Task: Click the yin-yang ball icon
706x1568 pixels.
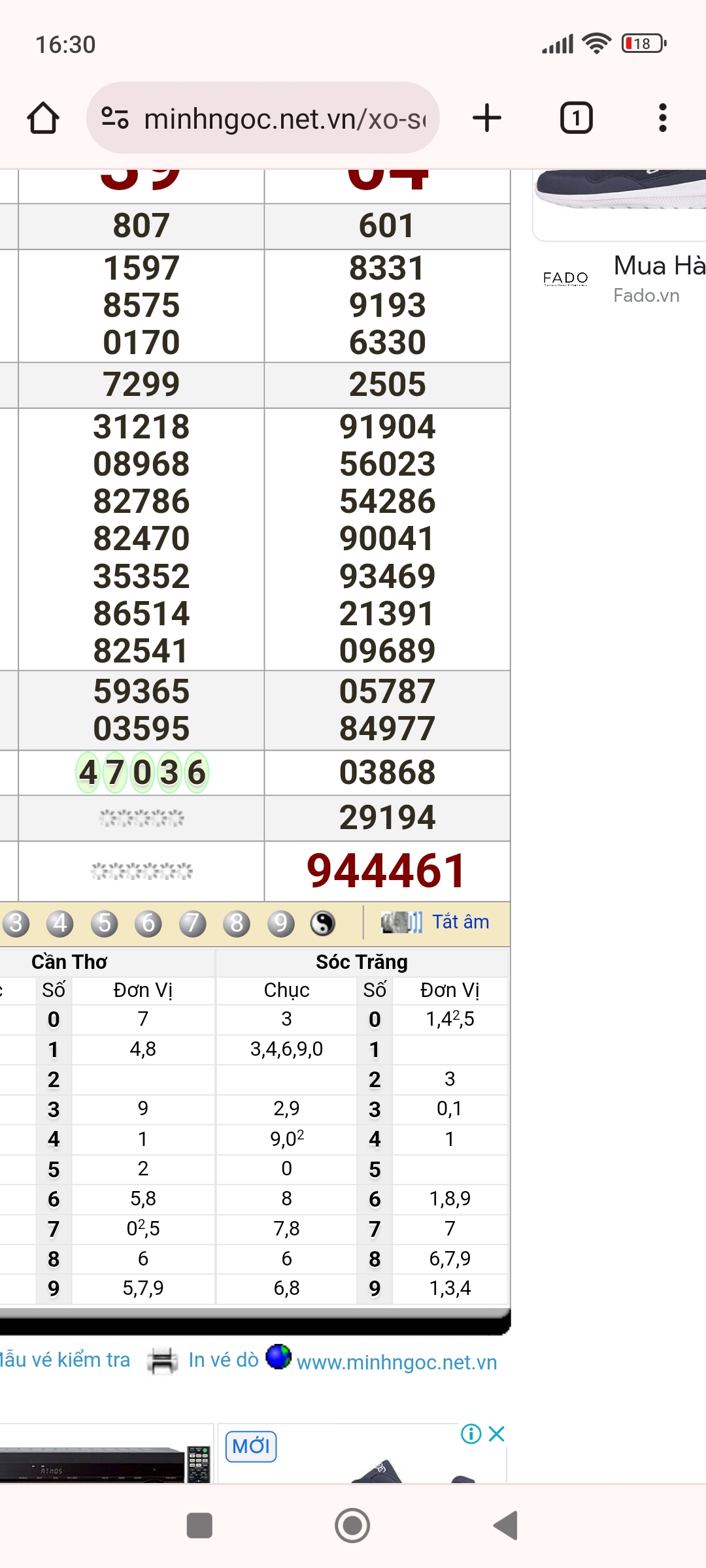Action: pos(323,923)
